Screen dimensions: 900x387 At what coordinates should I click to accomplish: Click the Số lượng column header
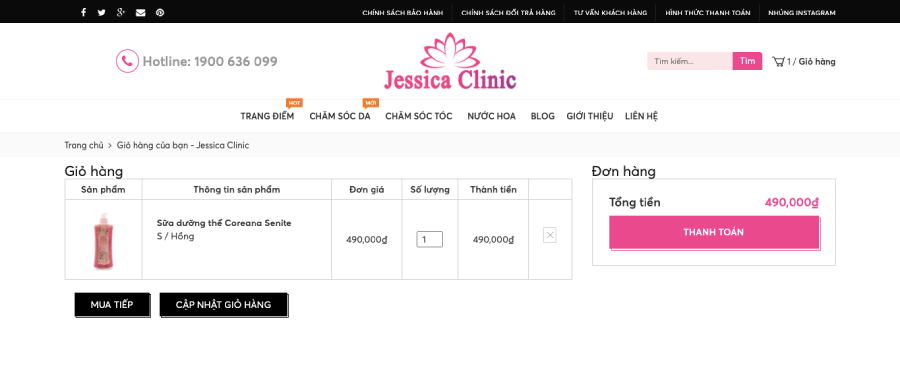(430, 189)
